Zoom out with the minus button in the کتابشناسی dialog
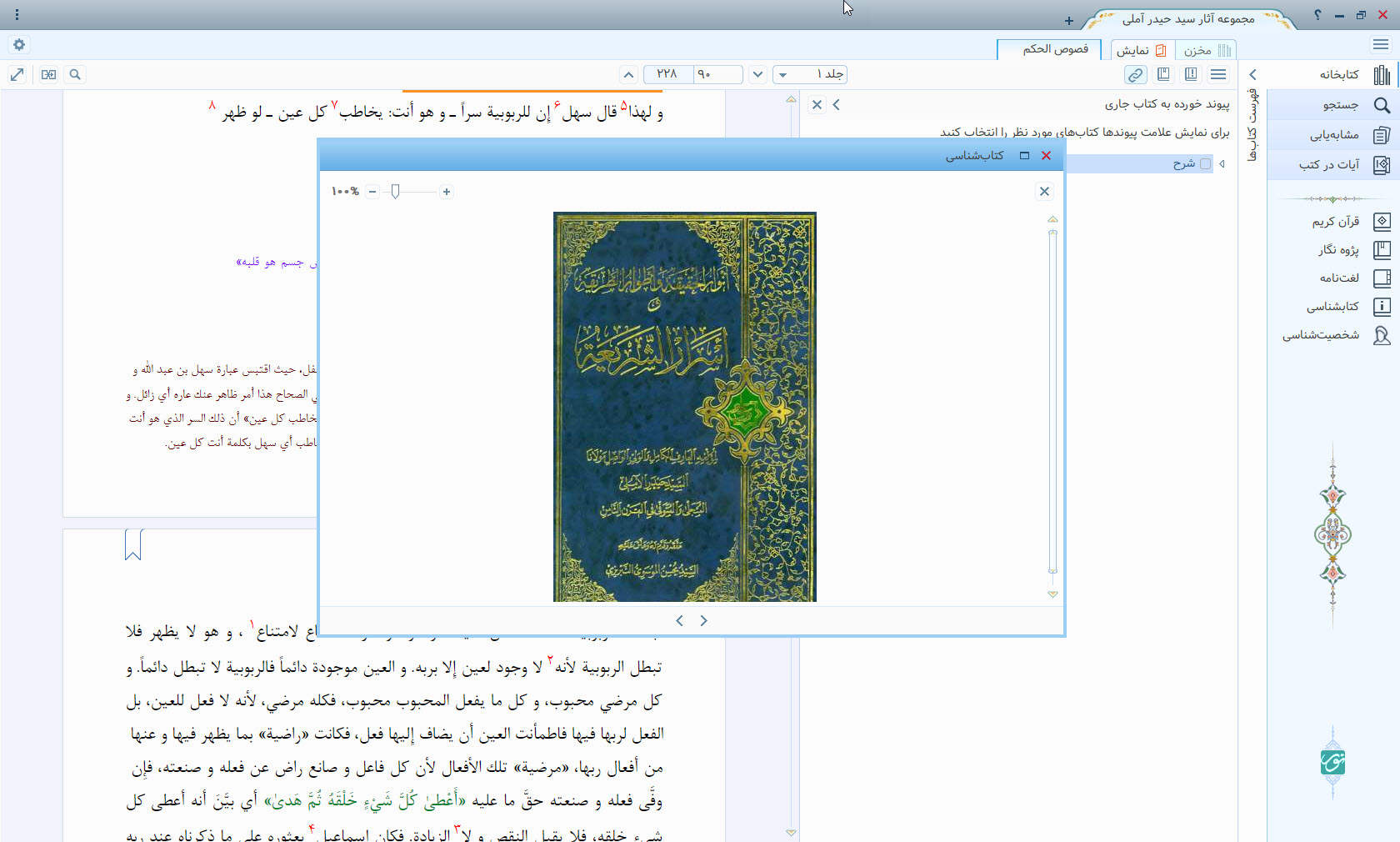1400x842 pixels. pos(372,192)
